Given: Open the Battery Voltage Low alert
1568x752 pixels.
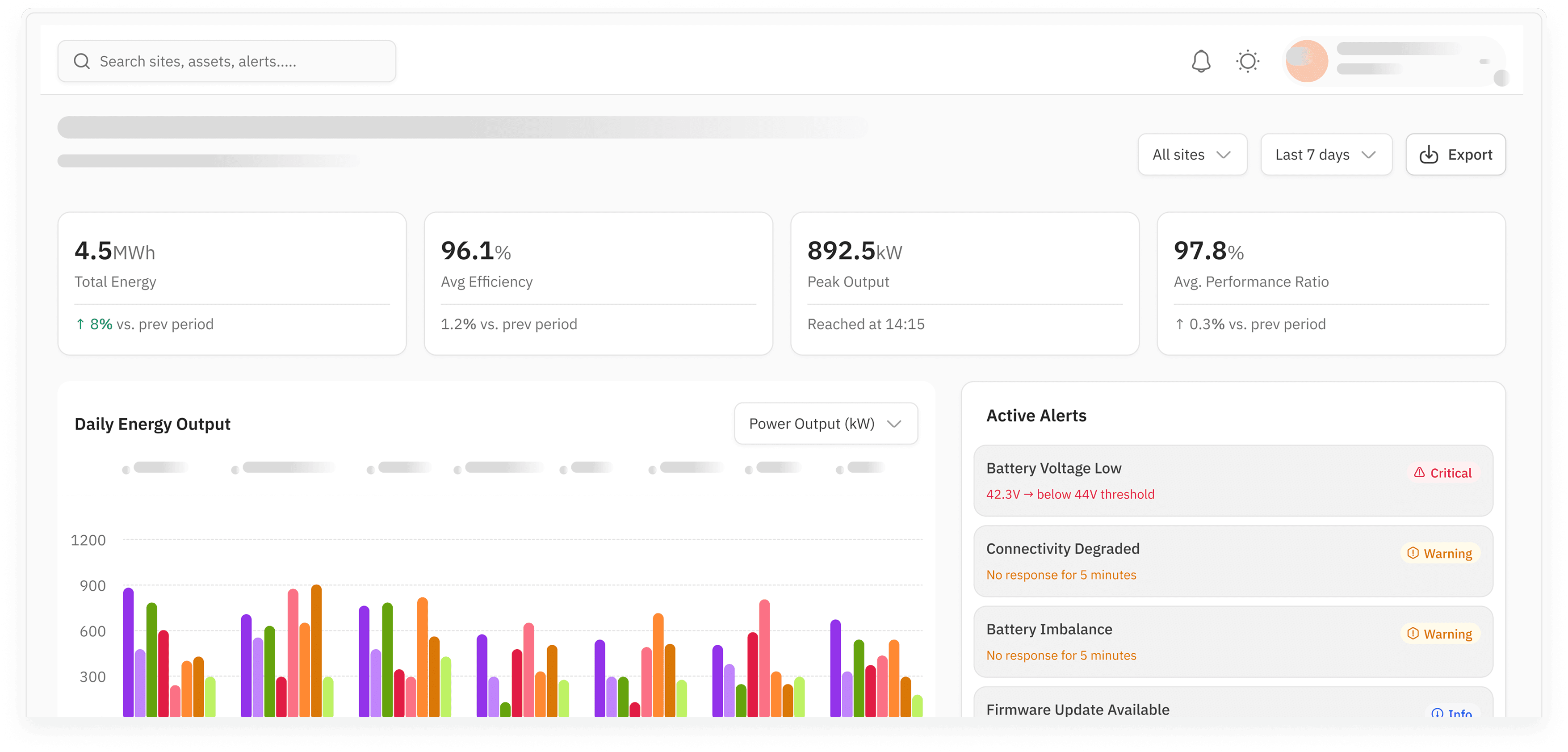Looking at the screenshot, I should [x=1233, y=480].
